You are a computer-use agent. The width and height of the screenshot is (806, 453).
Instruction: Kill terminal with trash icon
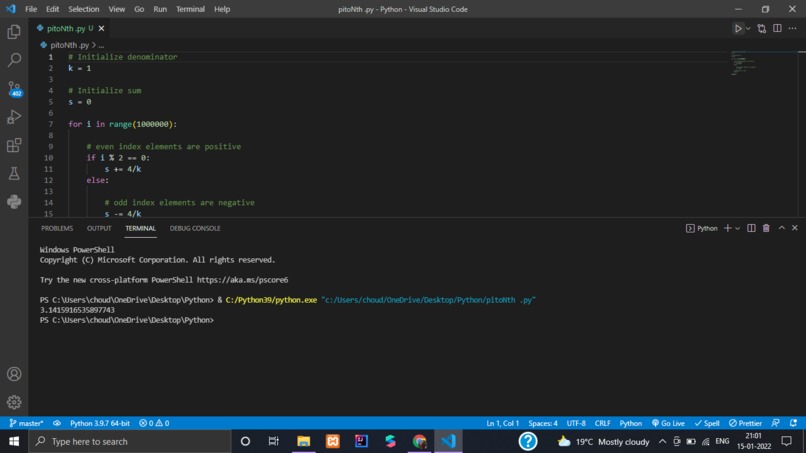[x=766, y=228]
